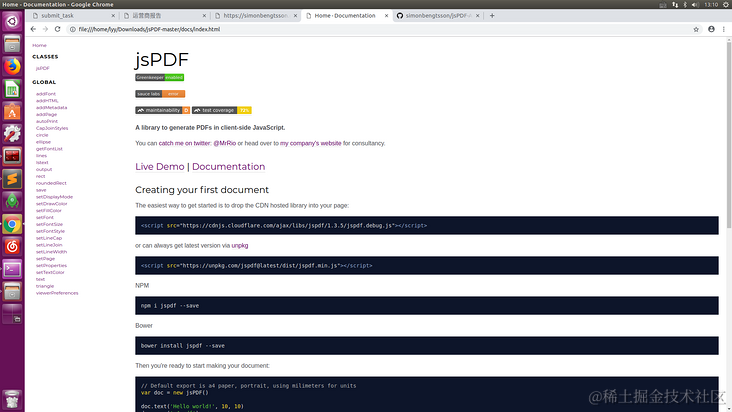This screenshot has width=732, height=412.
Task: Click the Live Demo link
Action: point(160,167)
